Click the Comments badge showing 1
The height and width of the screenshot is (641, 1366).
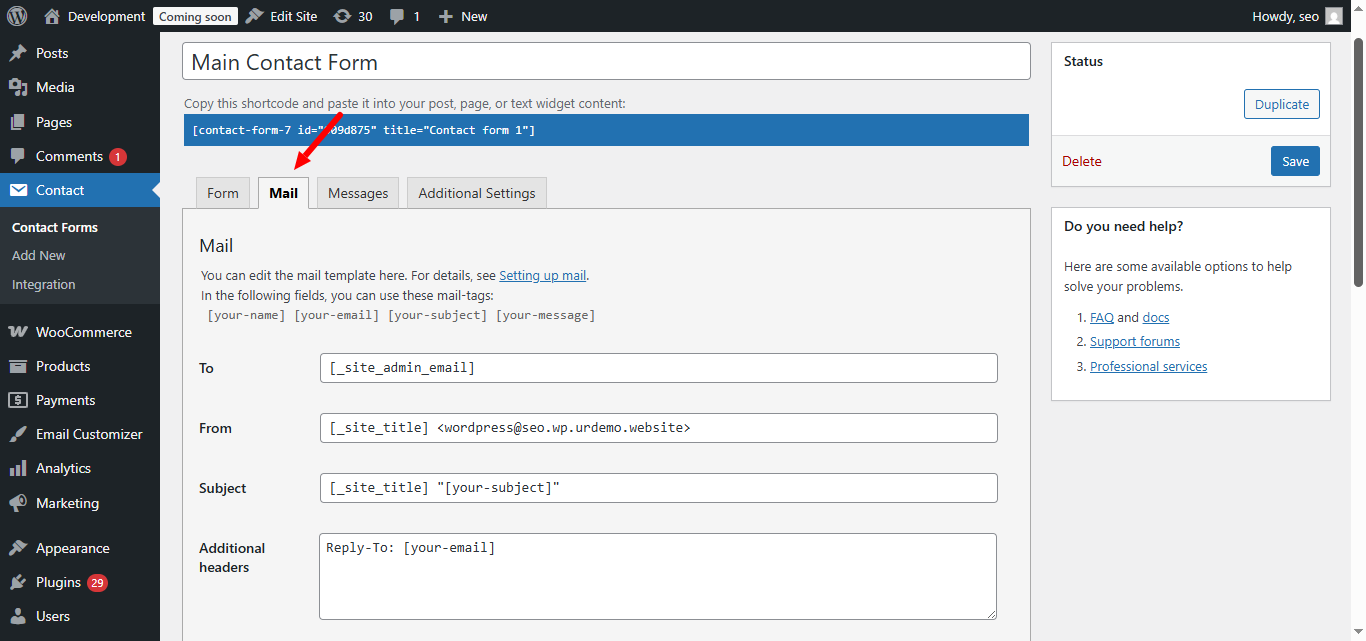click(x=118, y=157)
